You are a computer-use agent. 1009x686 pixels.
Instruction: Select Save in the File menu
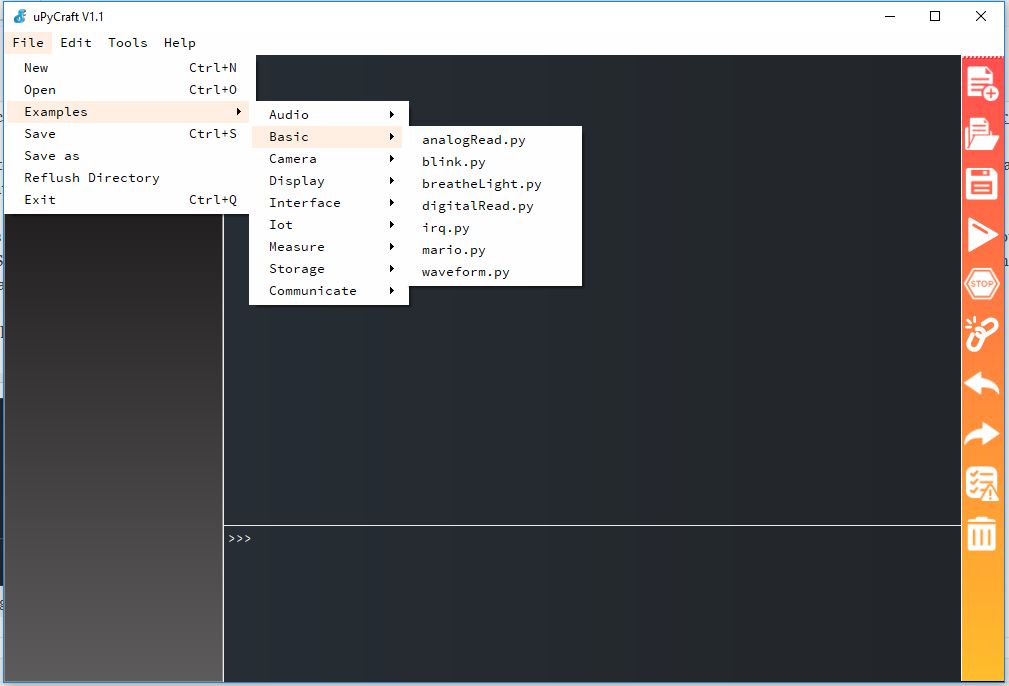130,134
